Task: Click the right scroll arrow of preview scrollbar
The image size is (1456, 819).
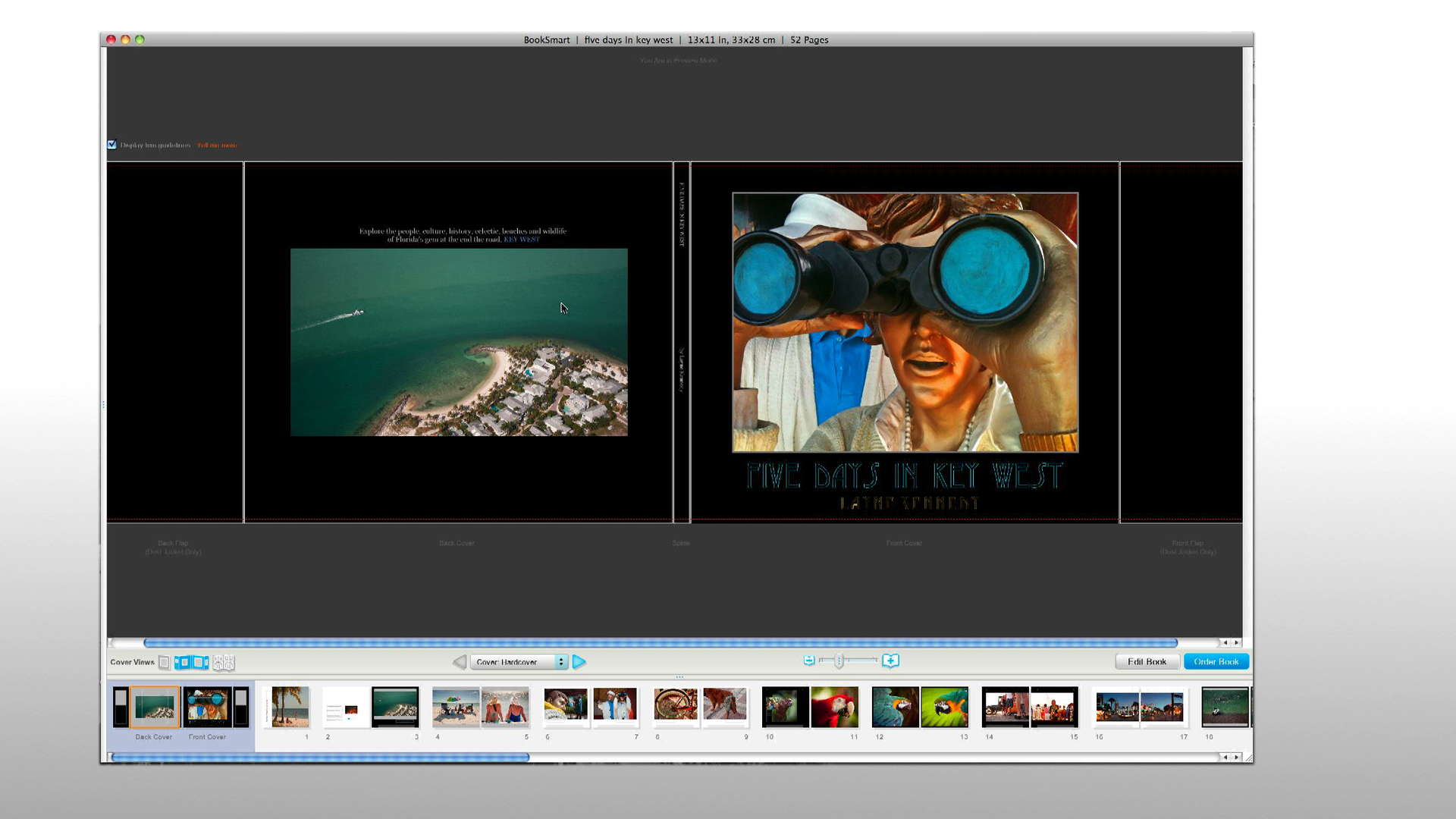Action: (x=1236, y=642)
